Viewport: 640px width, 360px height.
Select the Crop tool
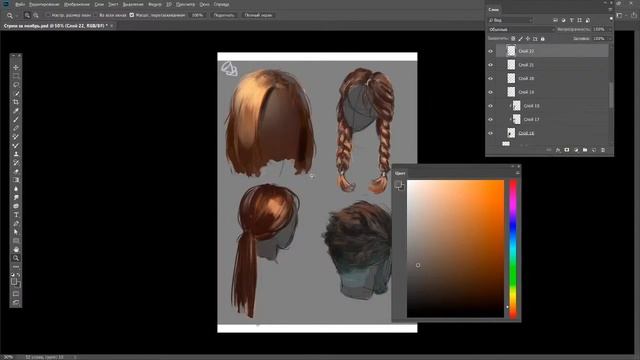pyautogui.click(x=16, y=102)
